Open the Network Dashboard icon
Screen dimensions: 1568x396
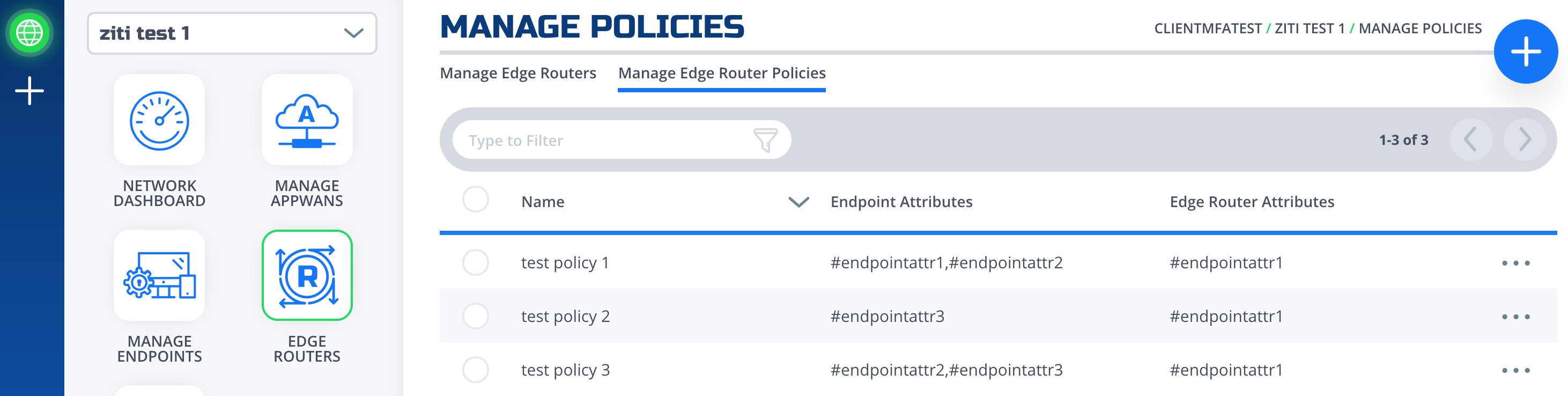pyautogui.click(x=159, y=120)
